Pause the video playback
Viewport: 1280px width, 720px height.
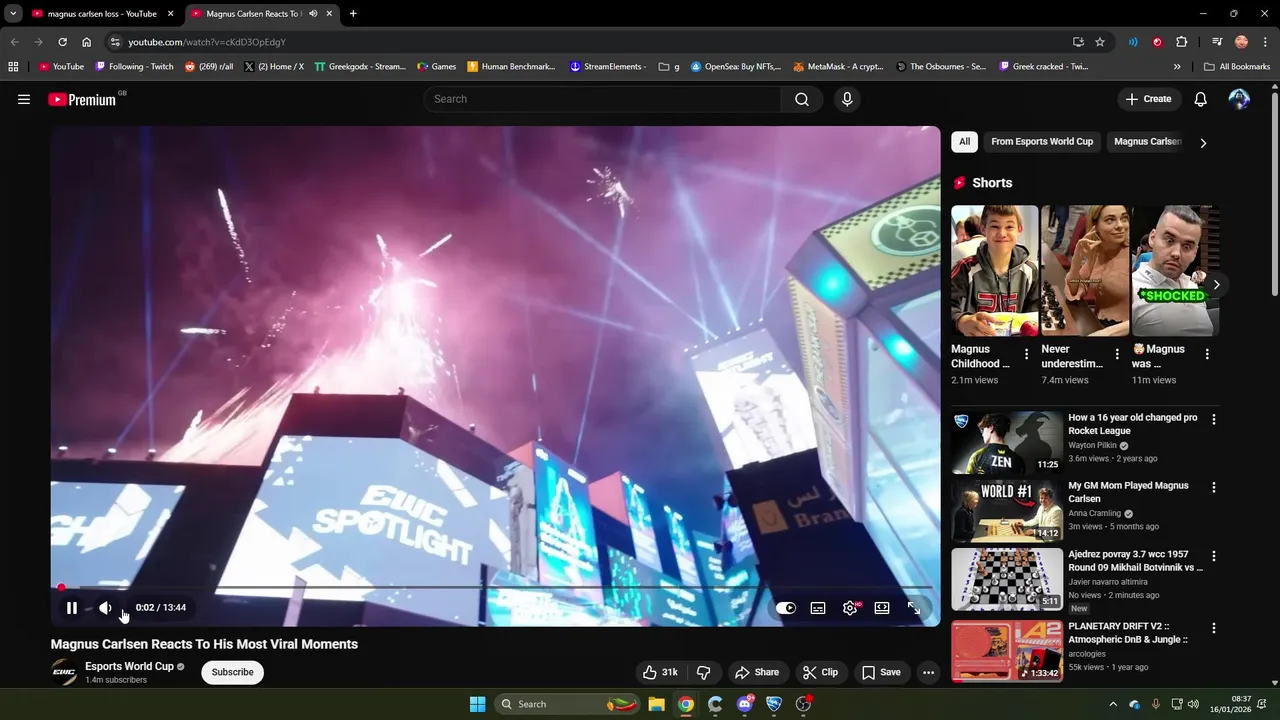tap(72, 608)
